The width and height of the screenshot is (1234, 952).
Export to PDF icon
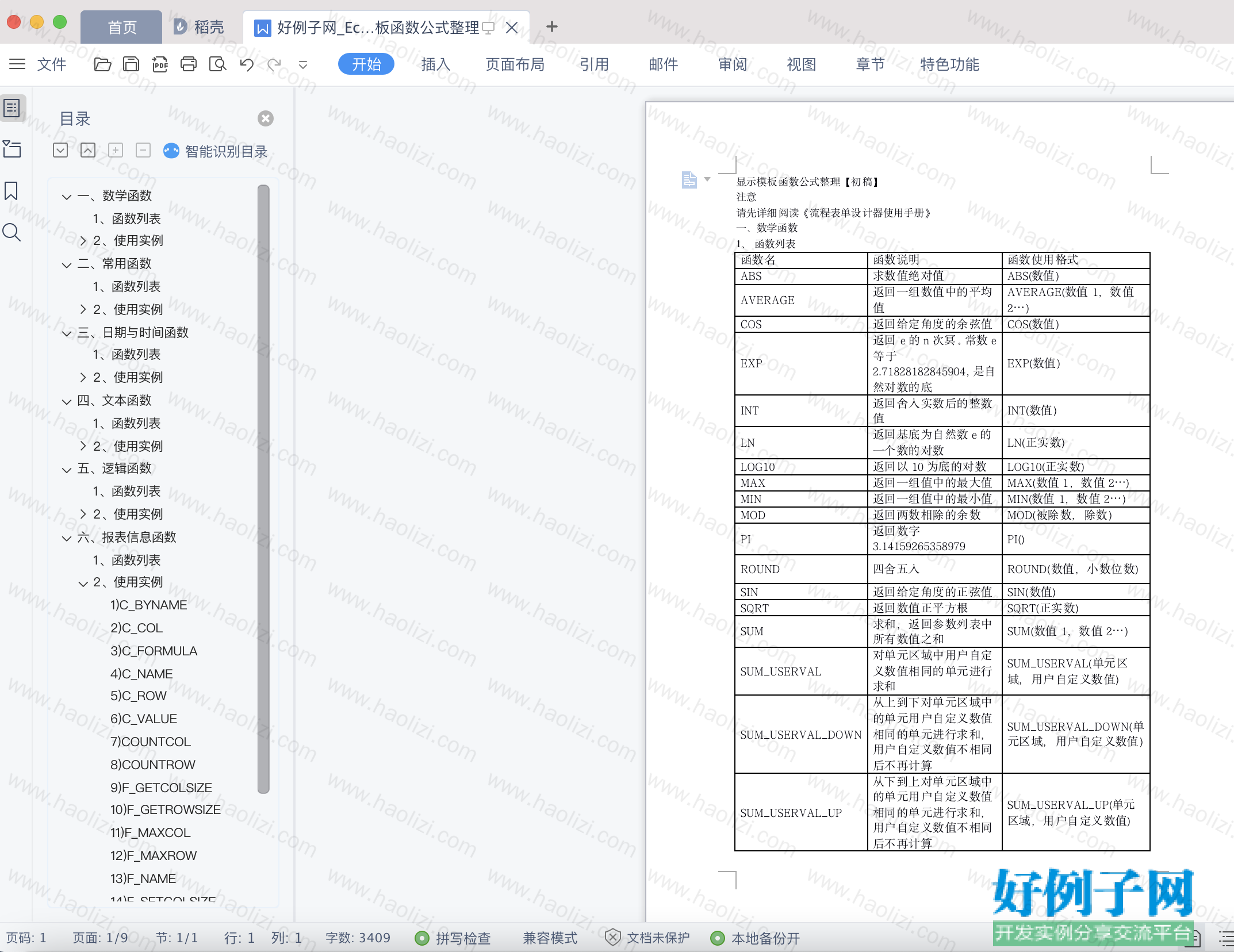coord(160,64)
